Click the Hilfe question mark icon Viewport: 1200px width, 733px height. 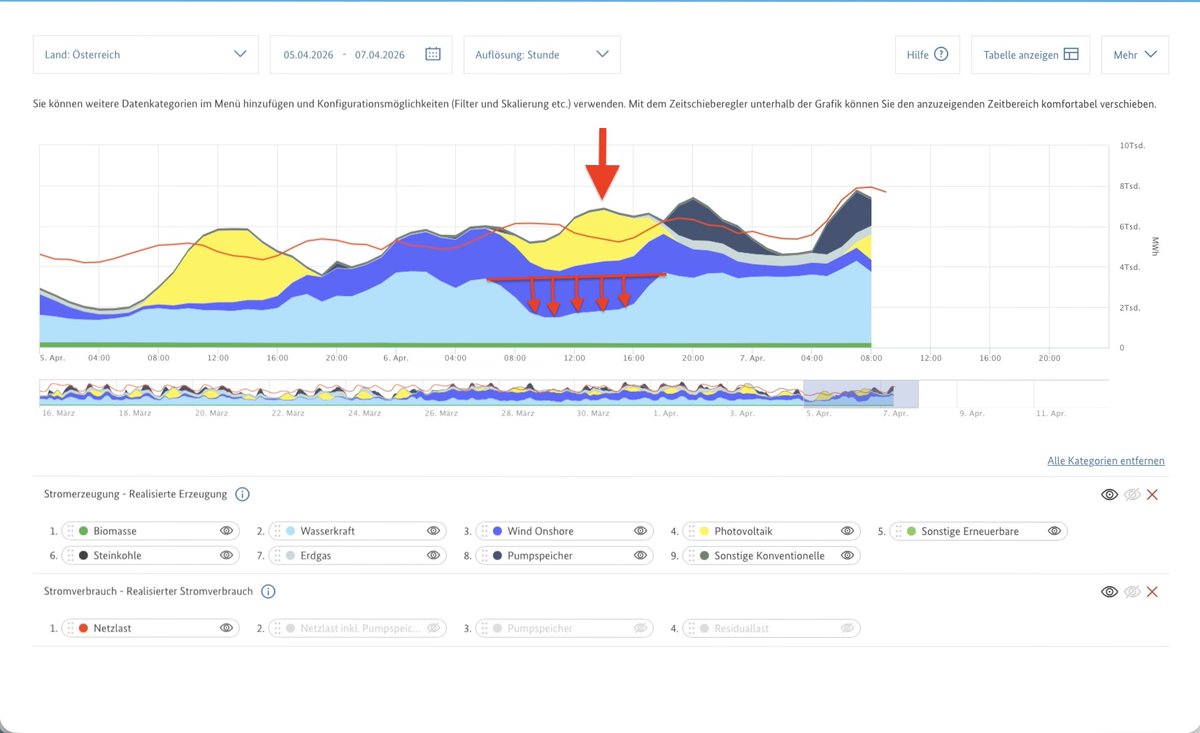pos(941,54)
